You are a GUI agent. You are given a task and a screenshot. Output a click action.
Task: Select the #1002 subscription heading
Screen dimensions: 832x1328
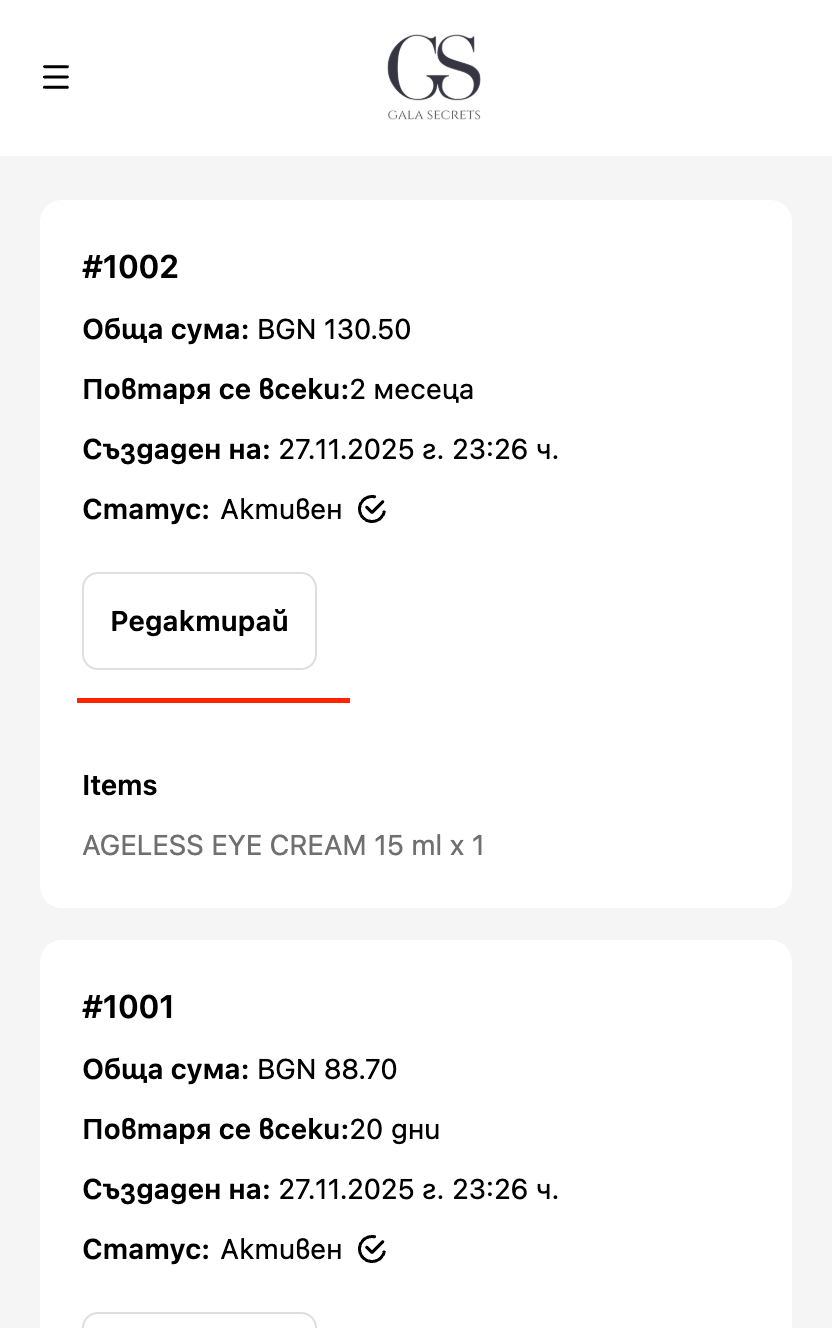coord(130,267)
